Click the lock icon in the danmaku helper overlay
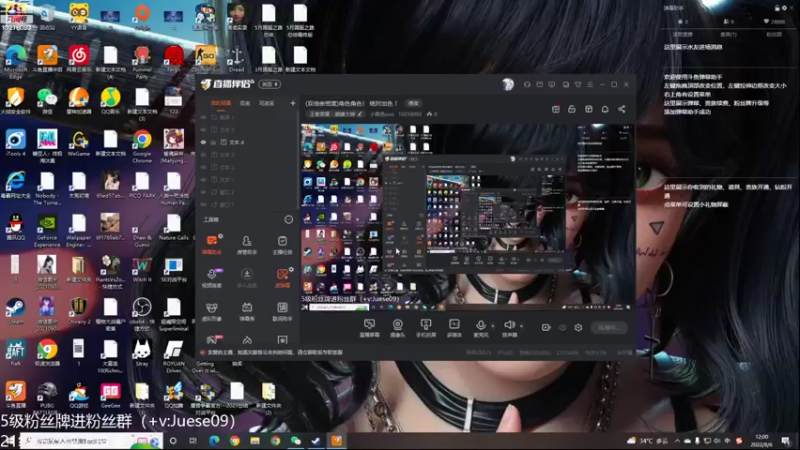This screenshot has height=450, width=800. [777, 8]
